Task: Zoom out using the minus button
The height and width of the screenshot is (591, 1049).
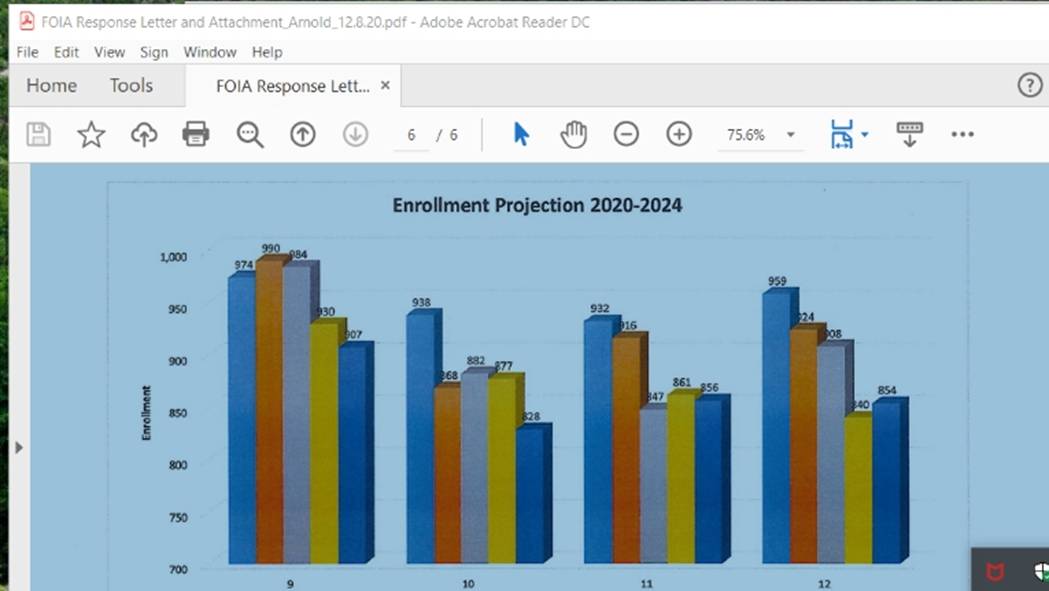Action: [626, 134]
